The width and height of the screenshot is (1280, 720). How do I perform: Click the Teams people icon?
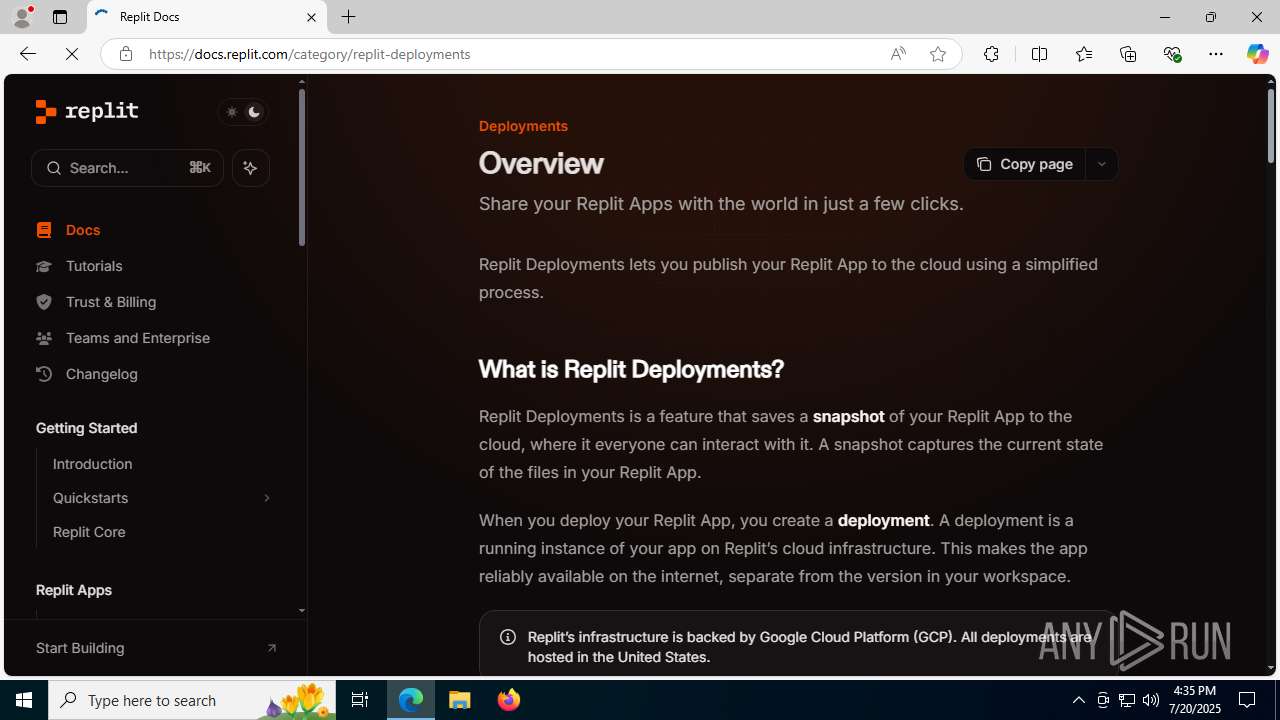[44, 338]
